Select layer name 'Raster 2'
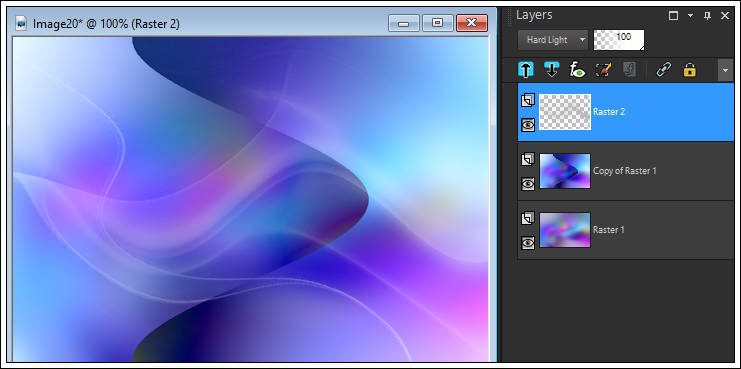Image resolution: width=741 pixels, height=369 pixels. coord(609,112)
